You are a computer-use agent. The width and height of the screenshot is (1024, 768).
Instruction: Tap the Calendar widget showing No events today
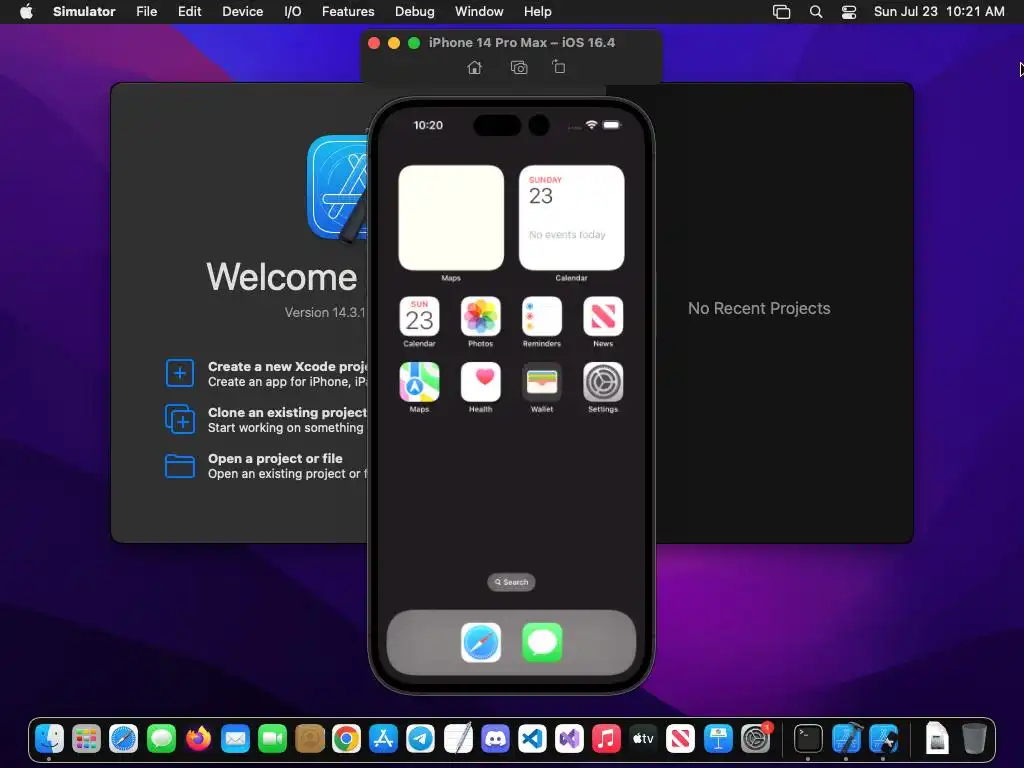tap(571, 217)
